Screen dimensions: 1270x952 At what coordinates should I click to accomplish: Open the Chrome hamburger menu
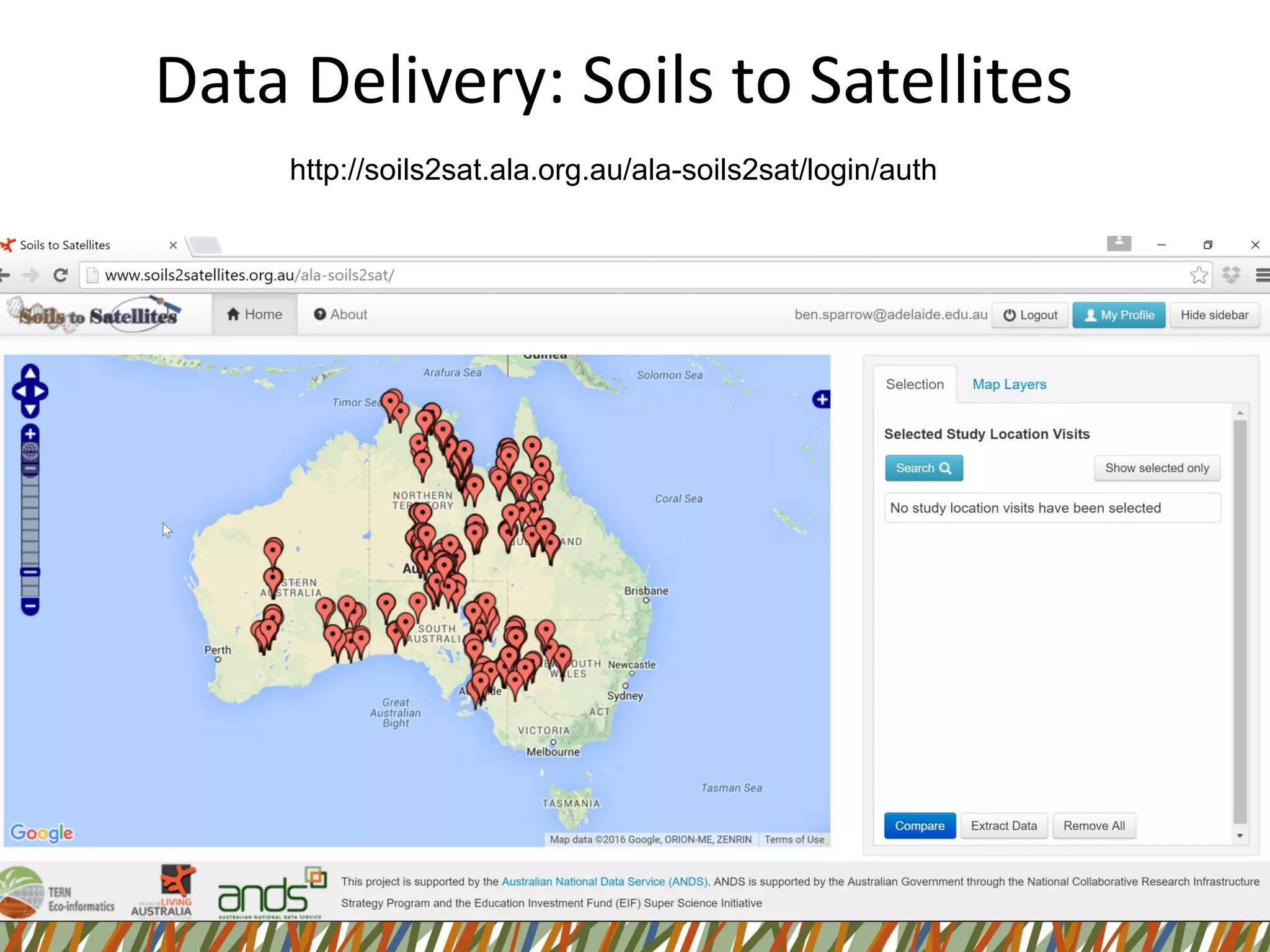coord(1263,275)
